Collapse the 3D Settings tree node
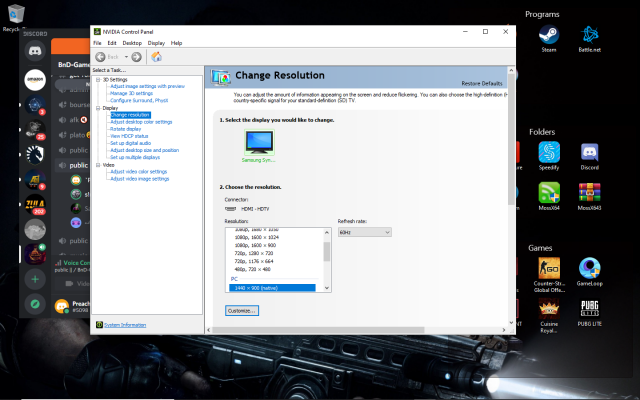Image resolution: width=640 pixels, height=400 pixels. [97, 79]
